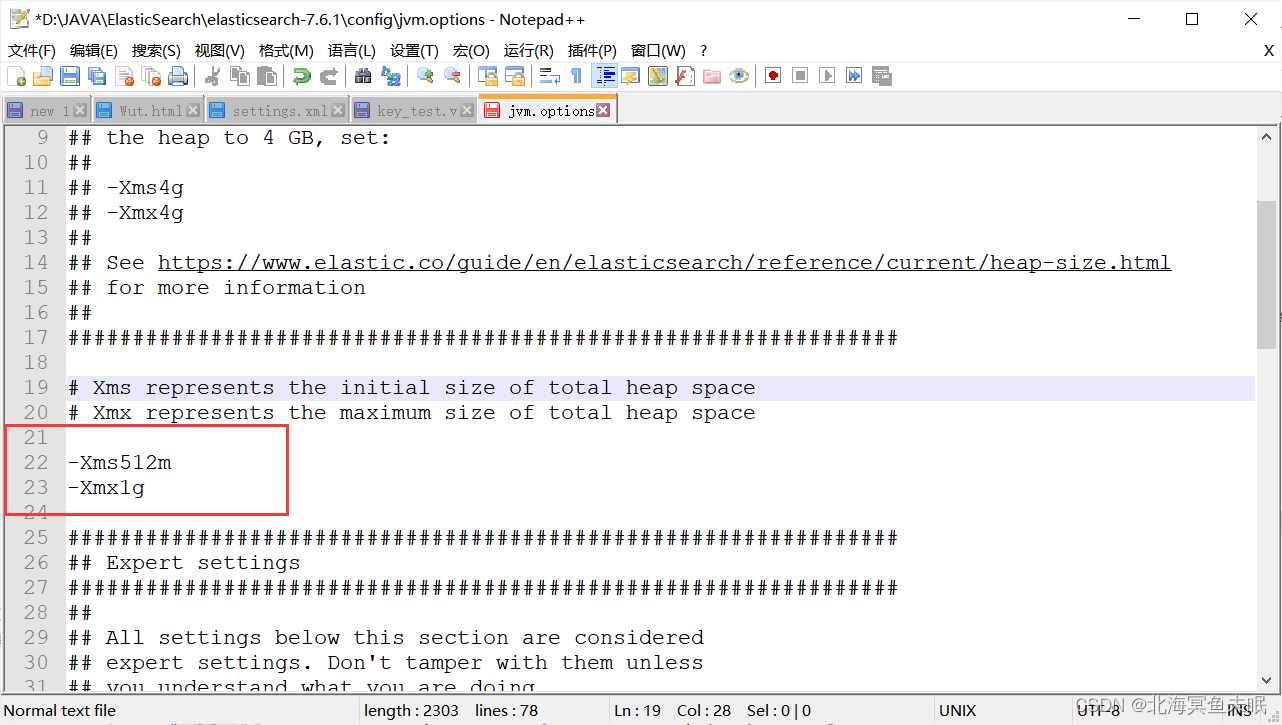This screenshot has width=1282, height=725.
Task: Open the 视图(V) menu
Action: pyautogui.click(x=220, y=50)
